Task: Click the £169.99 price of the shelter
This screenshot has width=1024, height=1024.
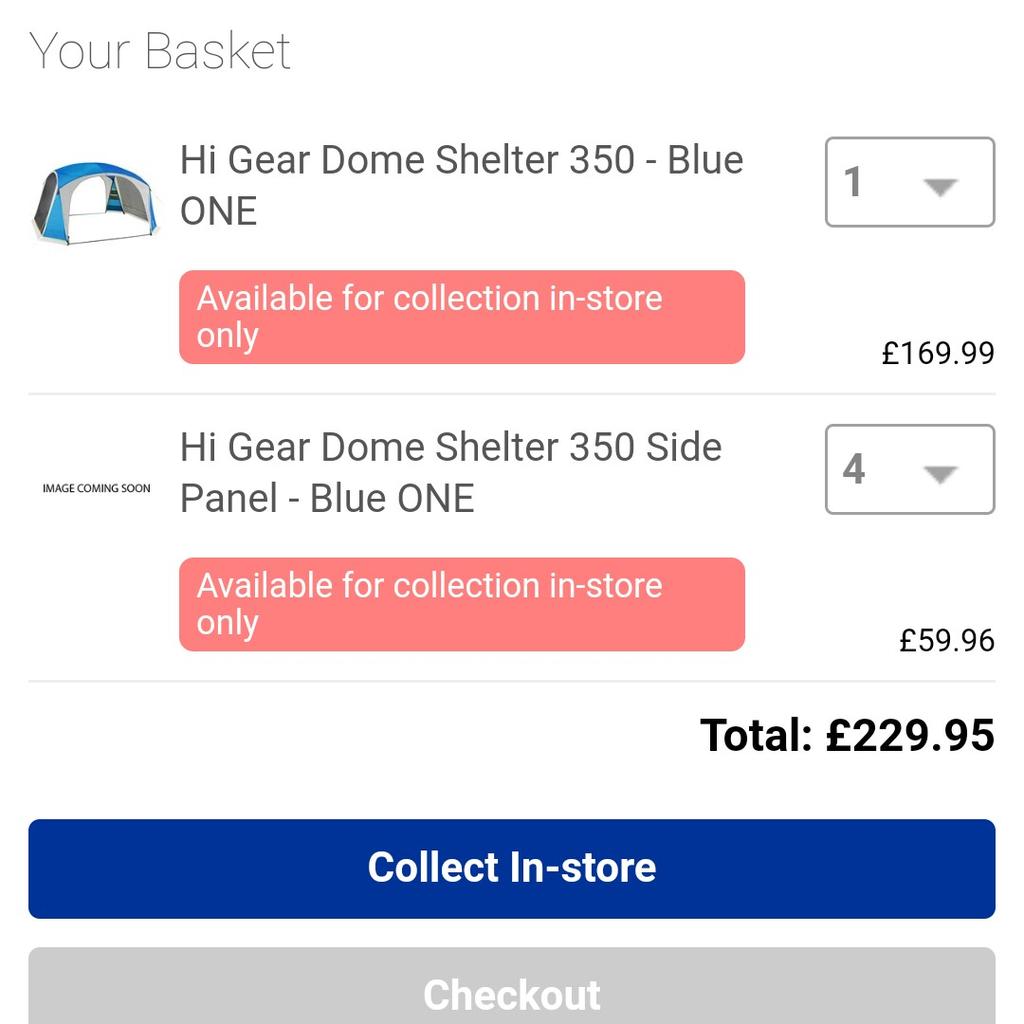Action: 938,353
